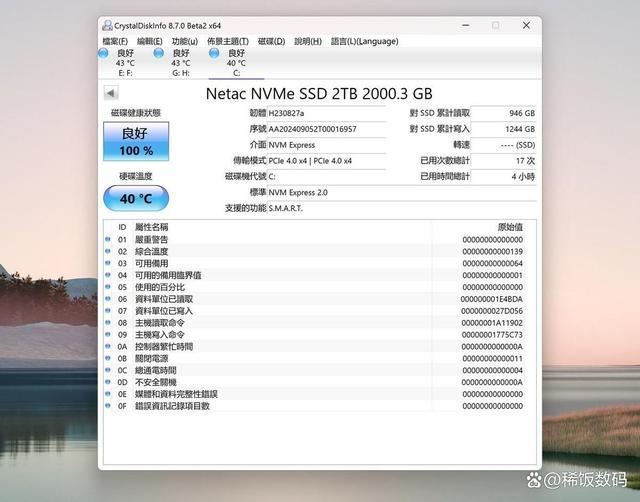Expand the 磁碟(D) menu
The width and height of the screenshot is (640, 502).
(272, 41)
